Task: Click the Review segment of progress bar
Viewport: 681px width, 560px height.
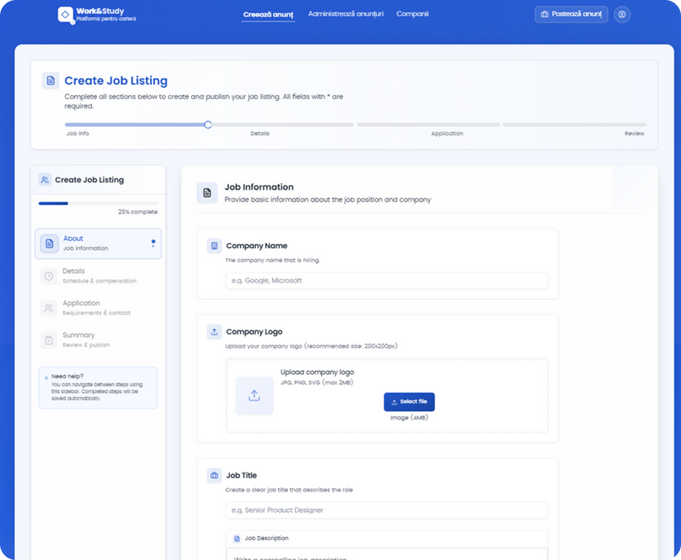Action: point(574,125)
